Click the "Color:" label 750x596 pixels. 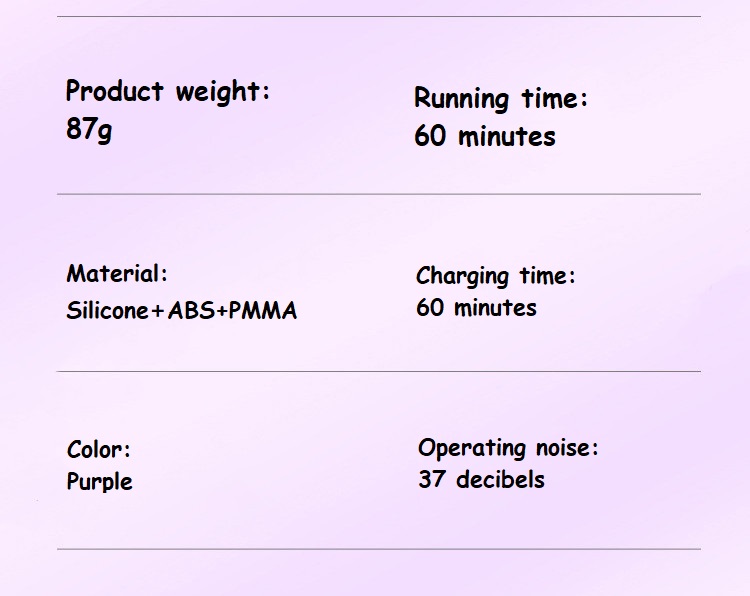pos(99,449)
